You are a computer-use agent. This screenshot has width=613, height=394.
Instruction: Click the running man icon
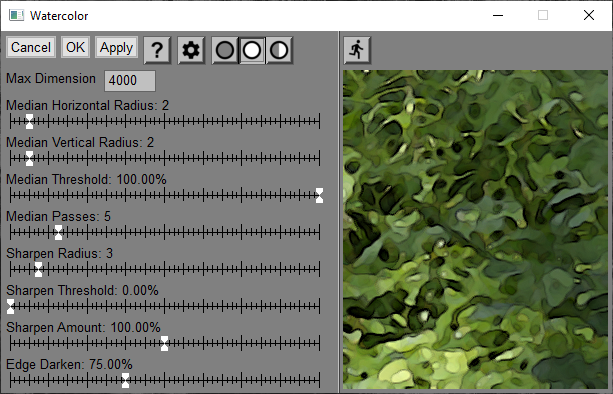[357, 50]
